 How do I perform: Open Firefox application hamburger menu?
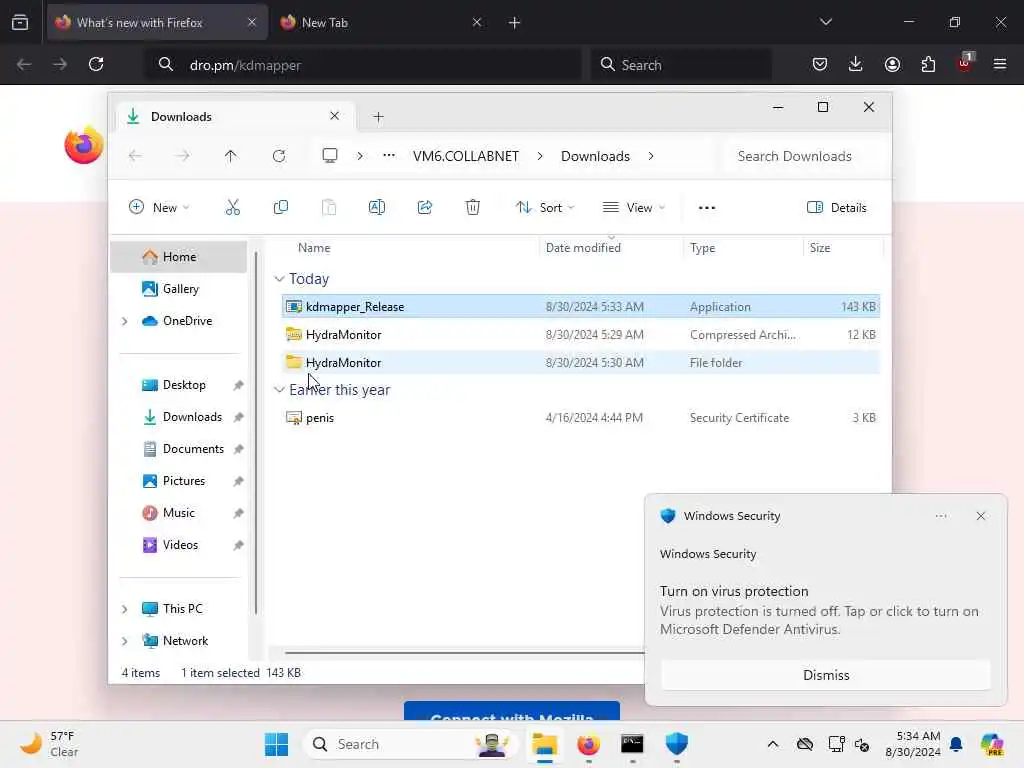(x=1000, y=64)
